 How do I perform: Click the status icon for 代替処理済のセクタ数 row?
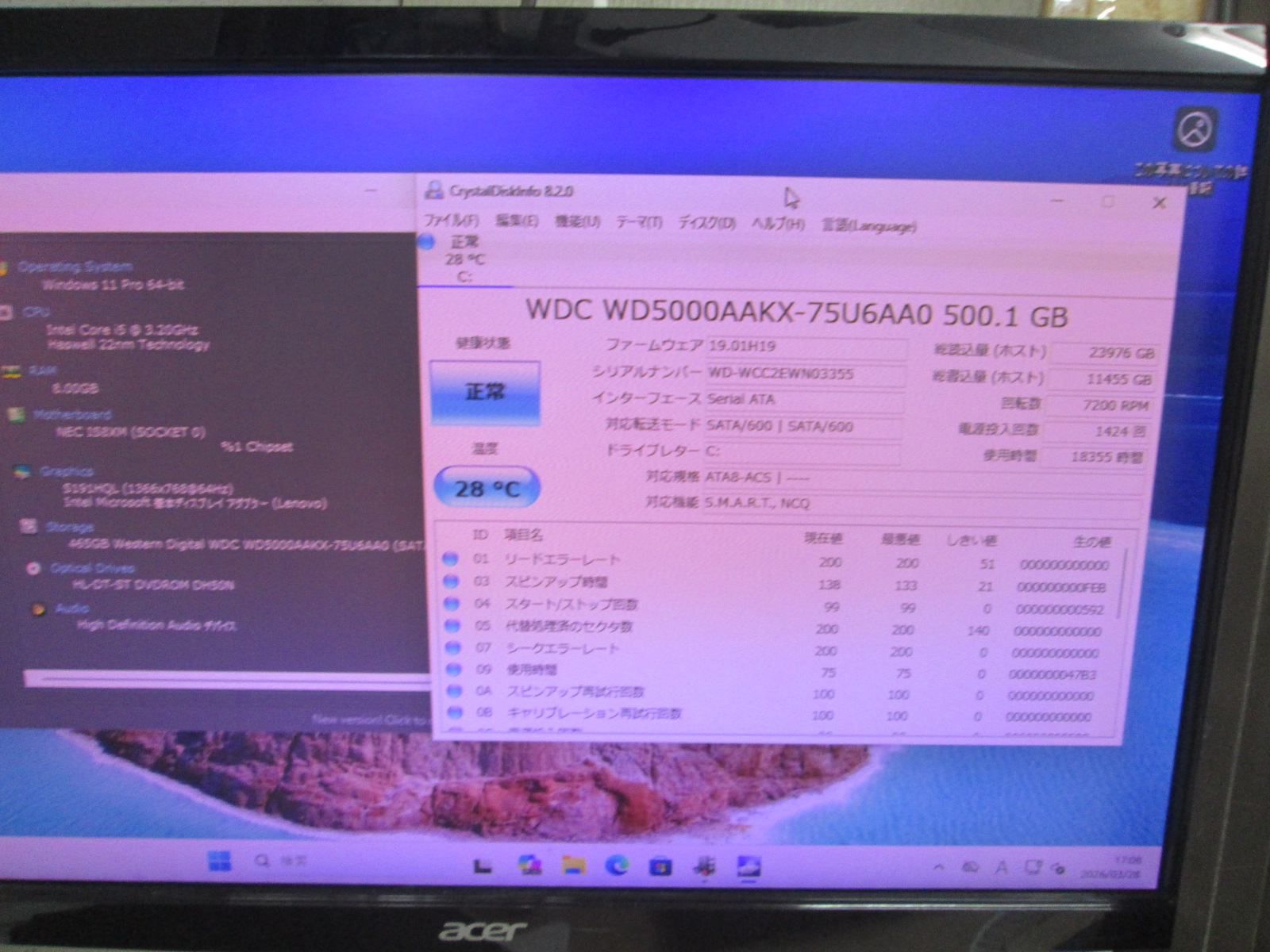point(452,627)
